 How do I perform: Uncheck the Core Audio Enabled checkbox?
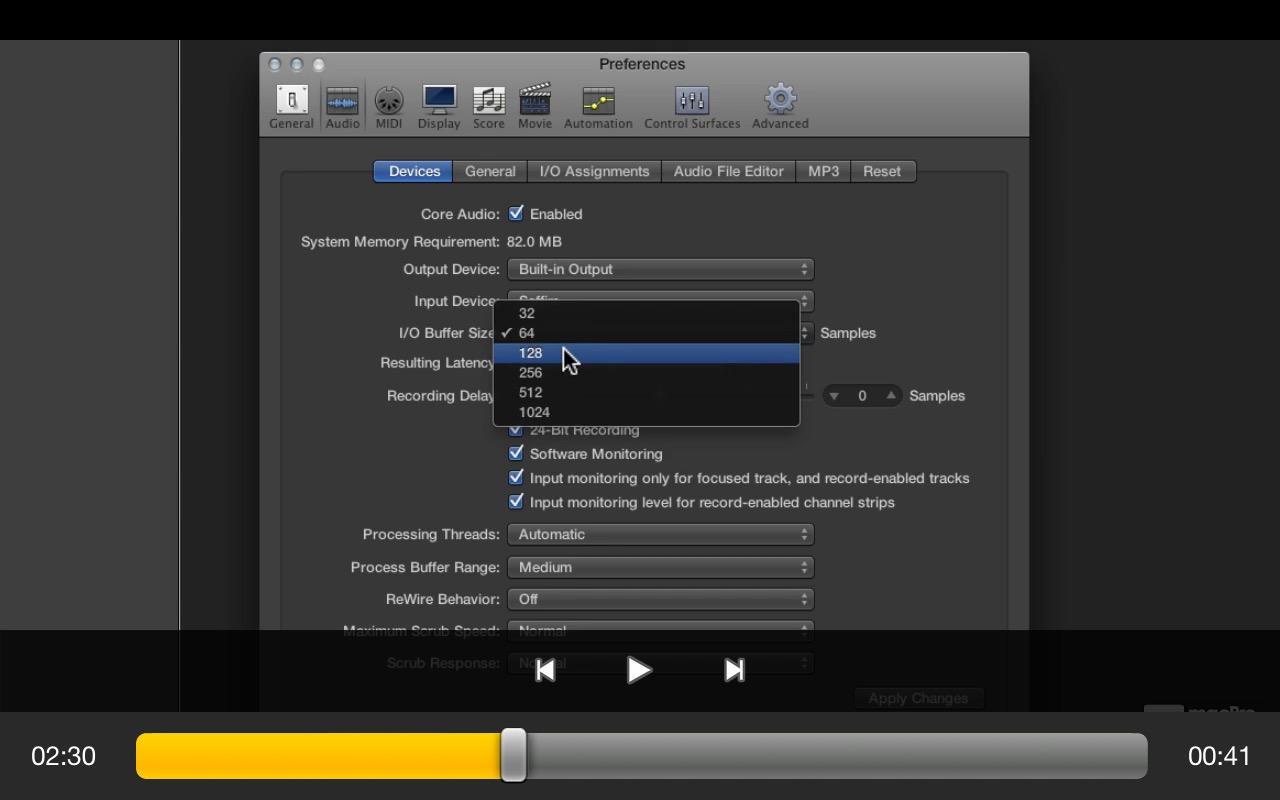click(516, 213)
